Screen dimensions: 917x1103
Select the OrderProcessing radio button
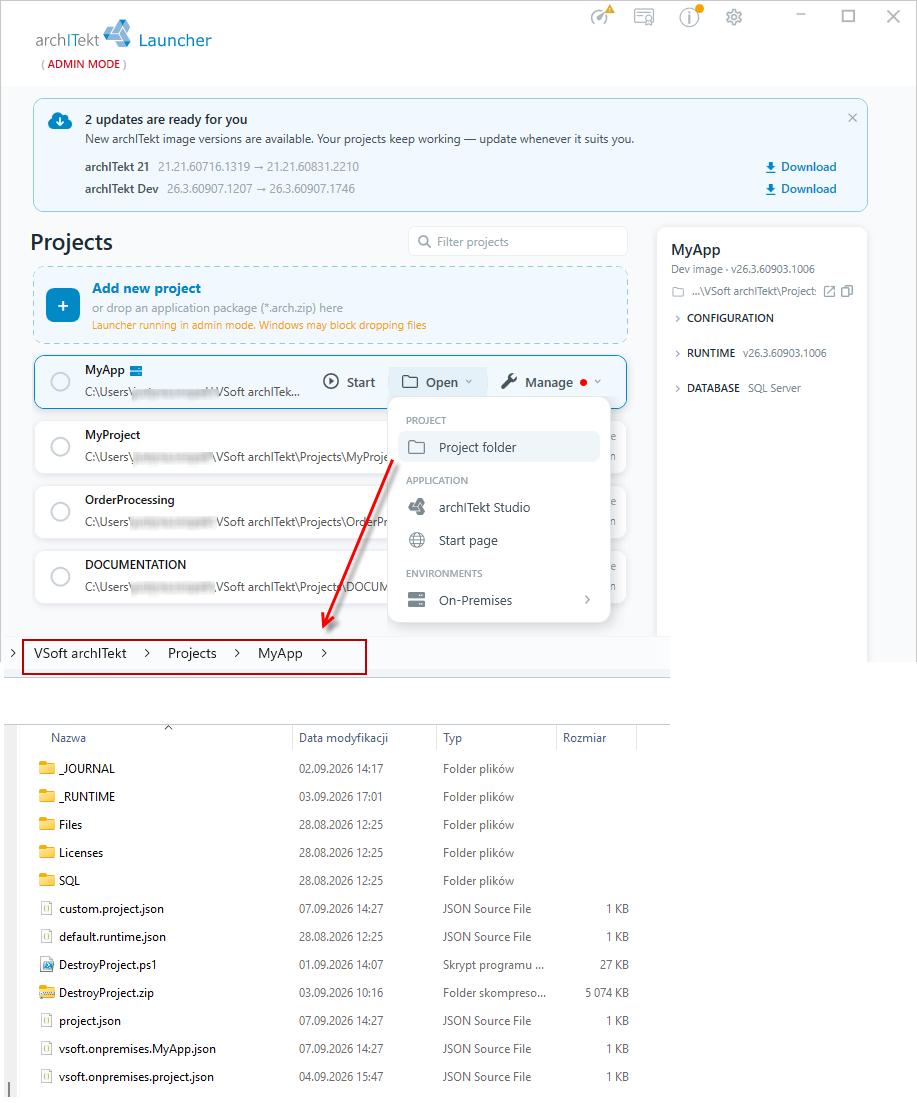[60, 511]
